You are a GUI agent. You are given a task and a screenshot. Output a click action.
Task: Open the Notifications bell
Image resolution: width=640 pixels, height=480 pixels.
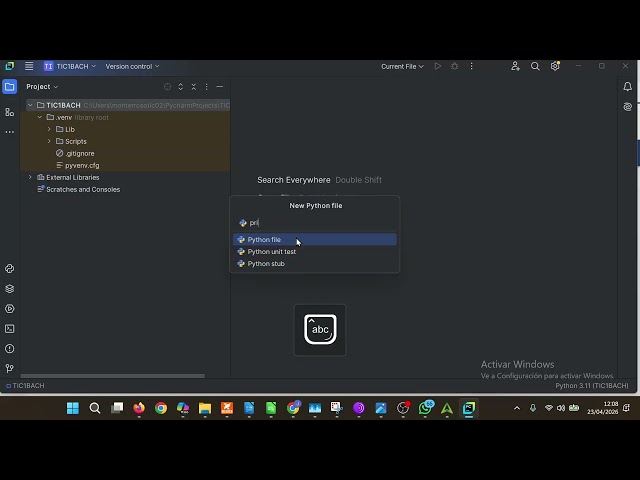628,87
